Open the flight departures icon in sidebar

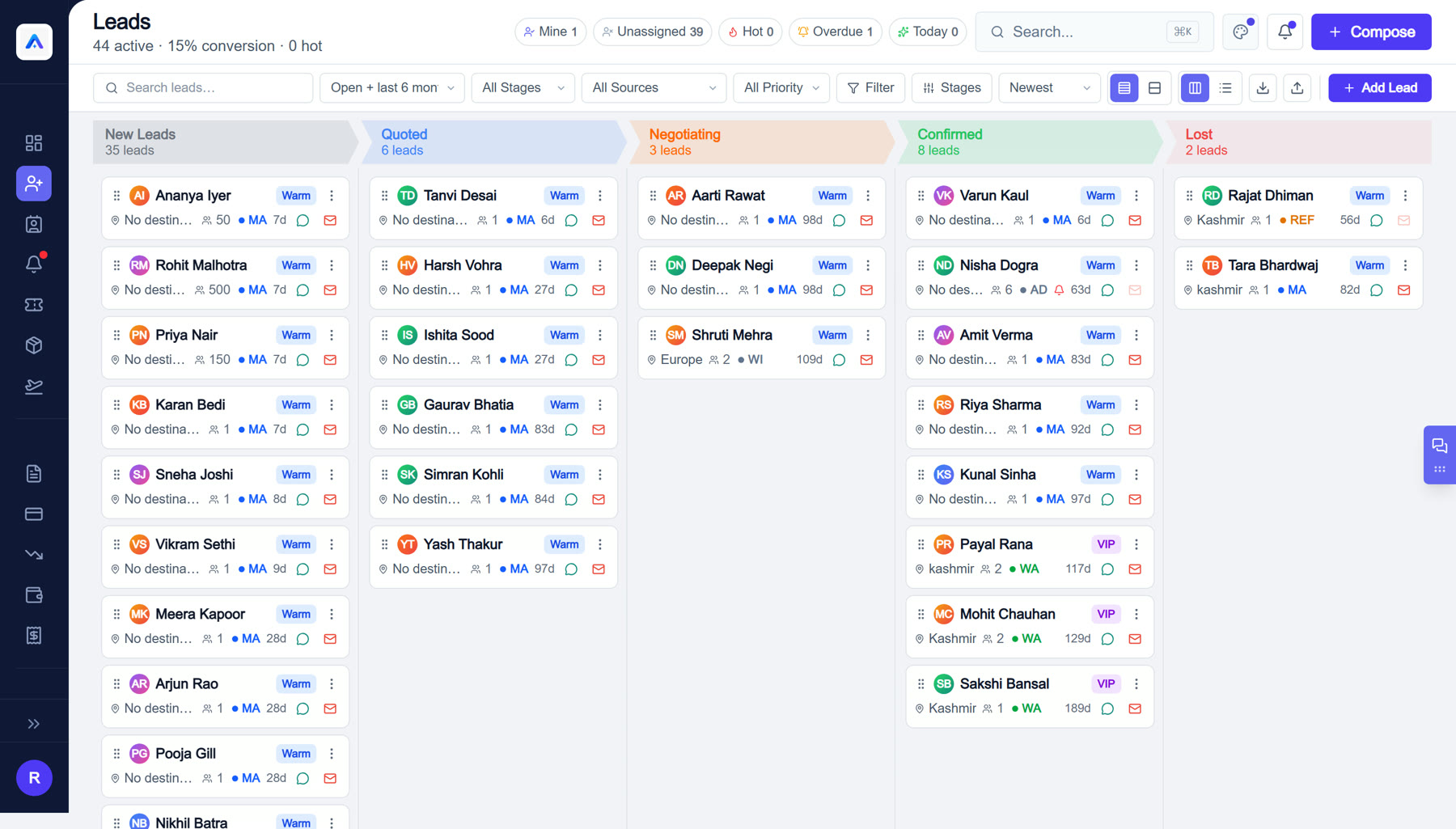(34, 387)
